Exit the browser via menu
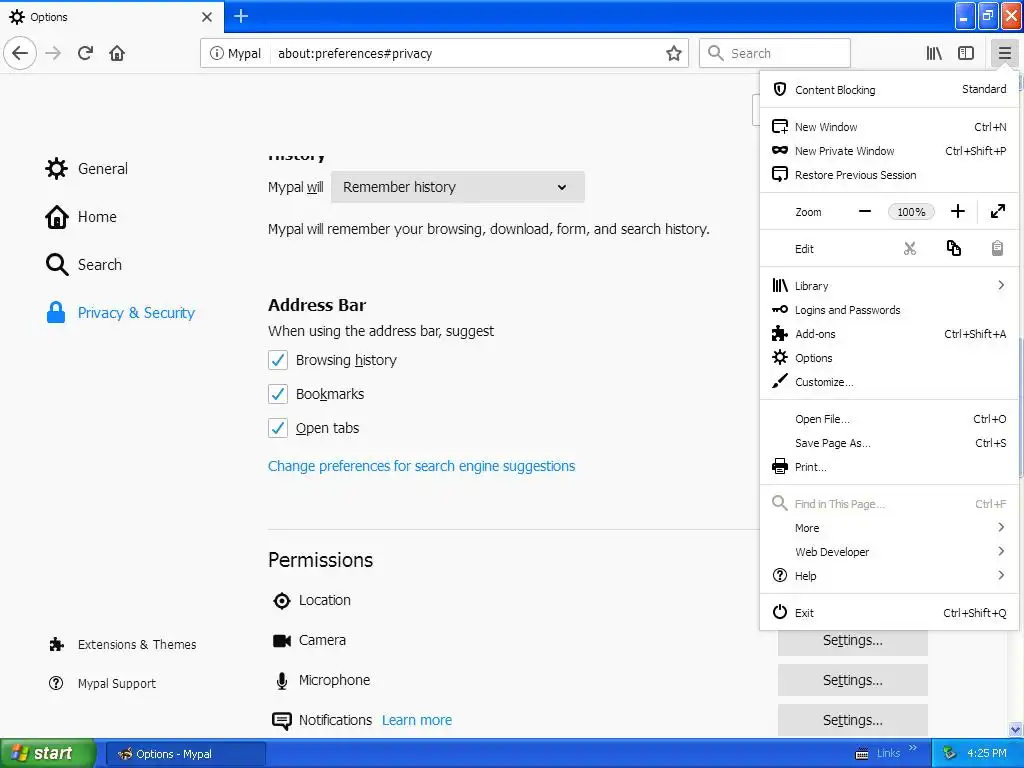Viewport: 1024px width, 768px height. [889, 613]
